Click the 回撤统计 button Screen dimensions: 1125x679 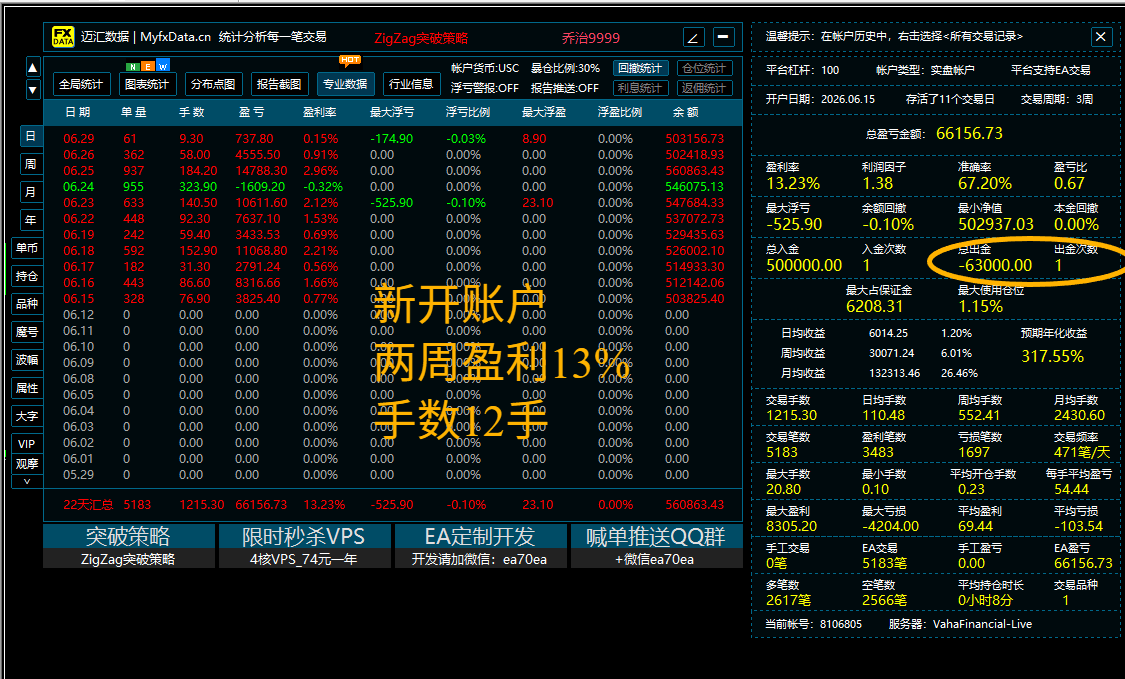click(641, 68)
